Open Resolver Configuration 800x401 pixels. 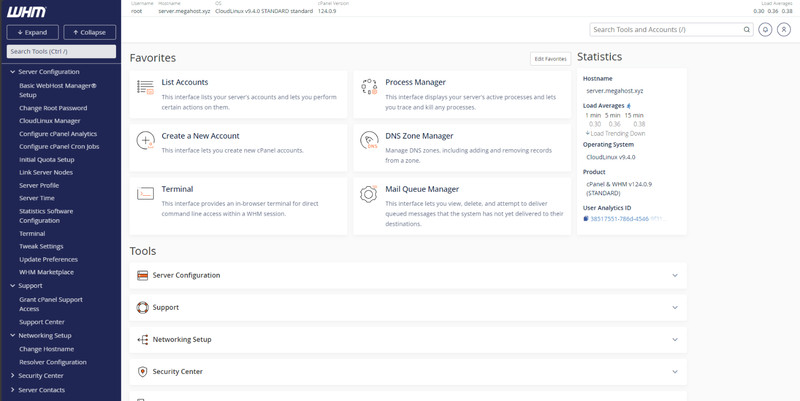(x=53, y=362)
